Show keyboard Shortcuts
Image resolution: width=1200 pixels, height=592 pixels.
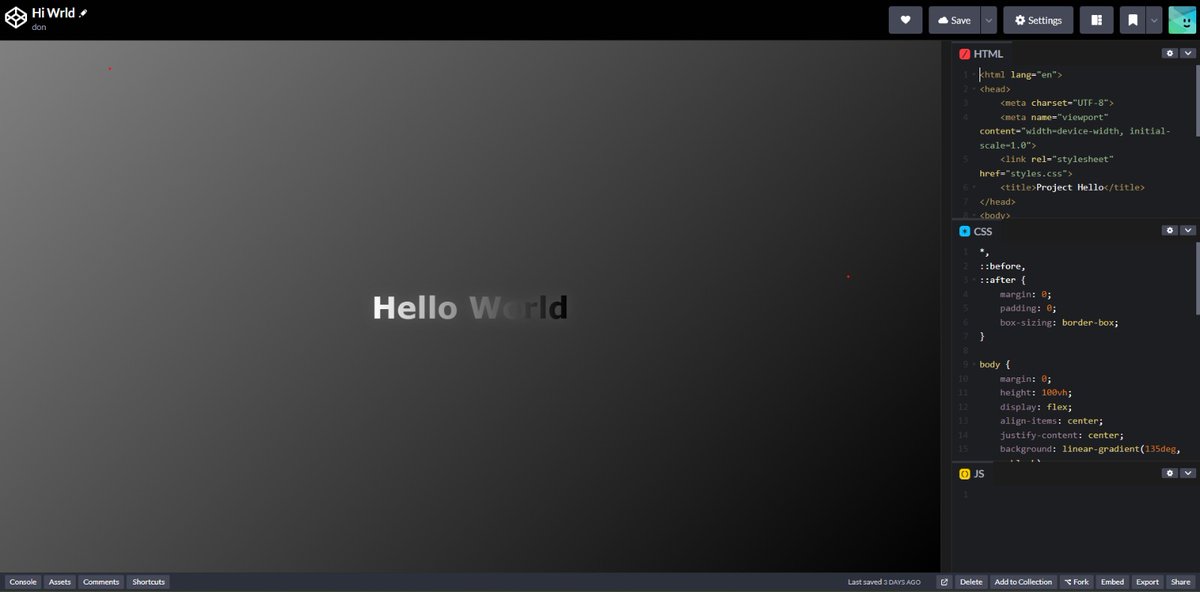[x=148, y=582]
